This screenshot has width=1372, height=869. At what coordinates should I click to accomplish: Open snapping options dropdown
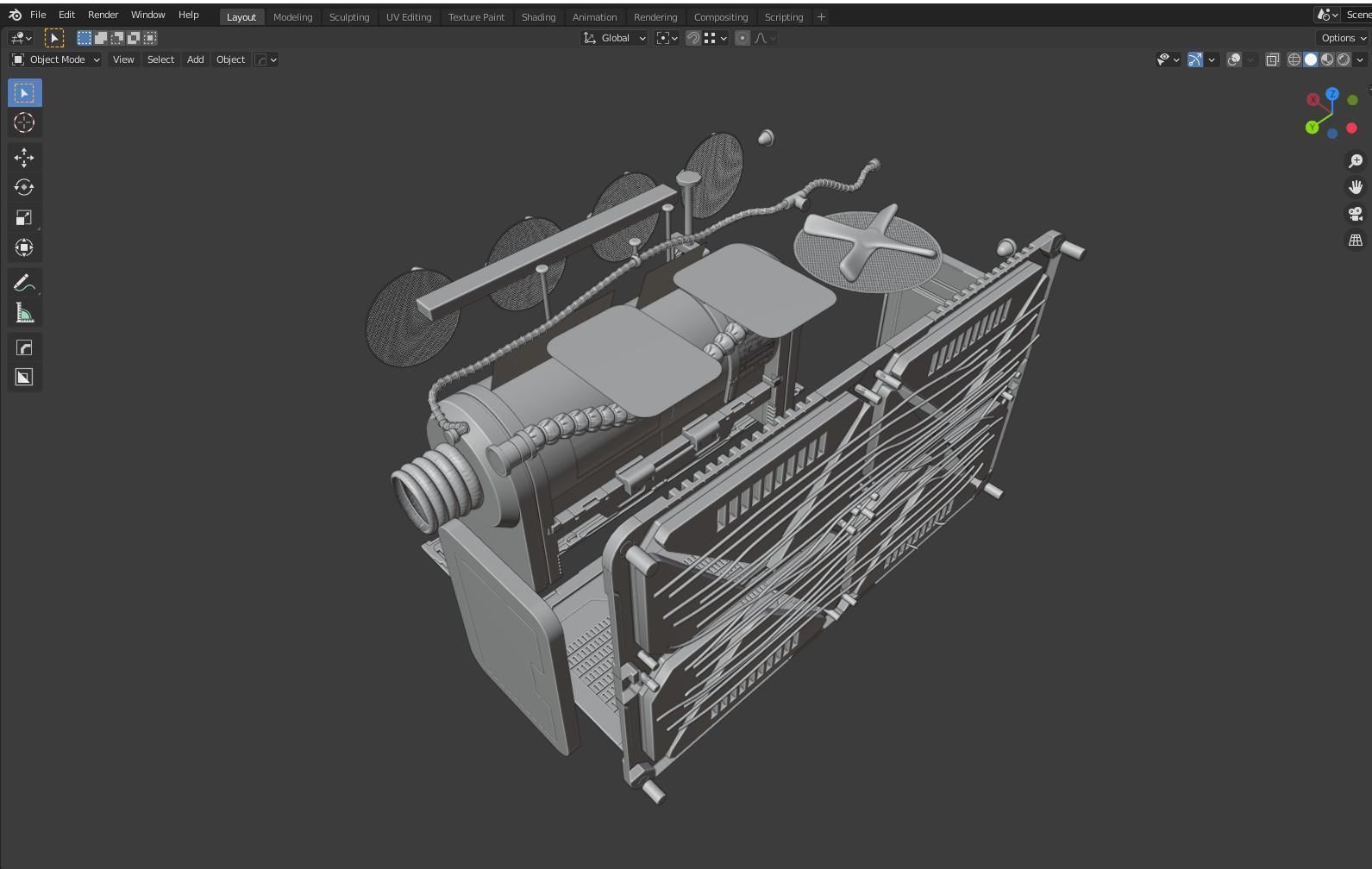[x=716, y=38]
